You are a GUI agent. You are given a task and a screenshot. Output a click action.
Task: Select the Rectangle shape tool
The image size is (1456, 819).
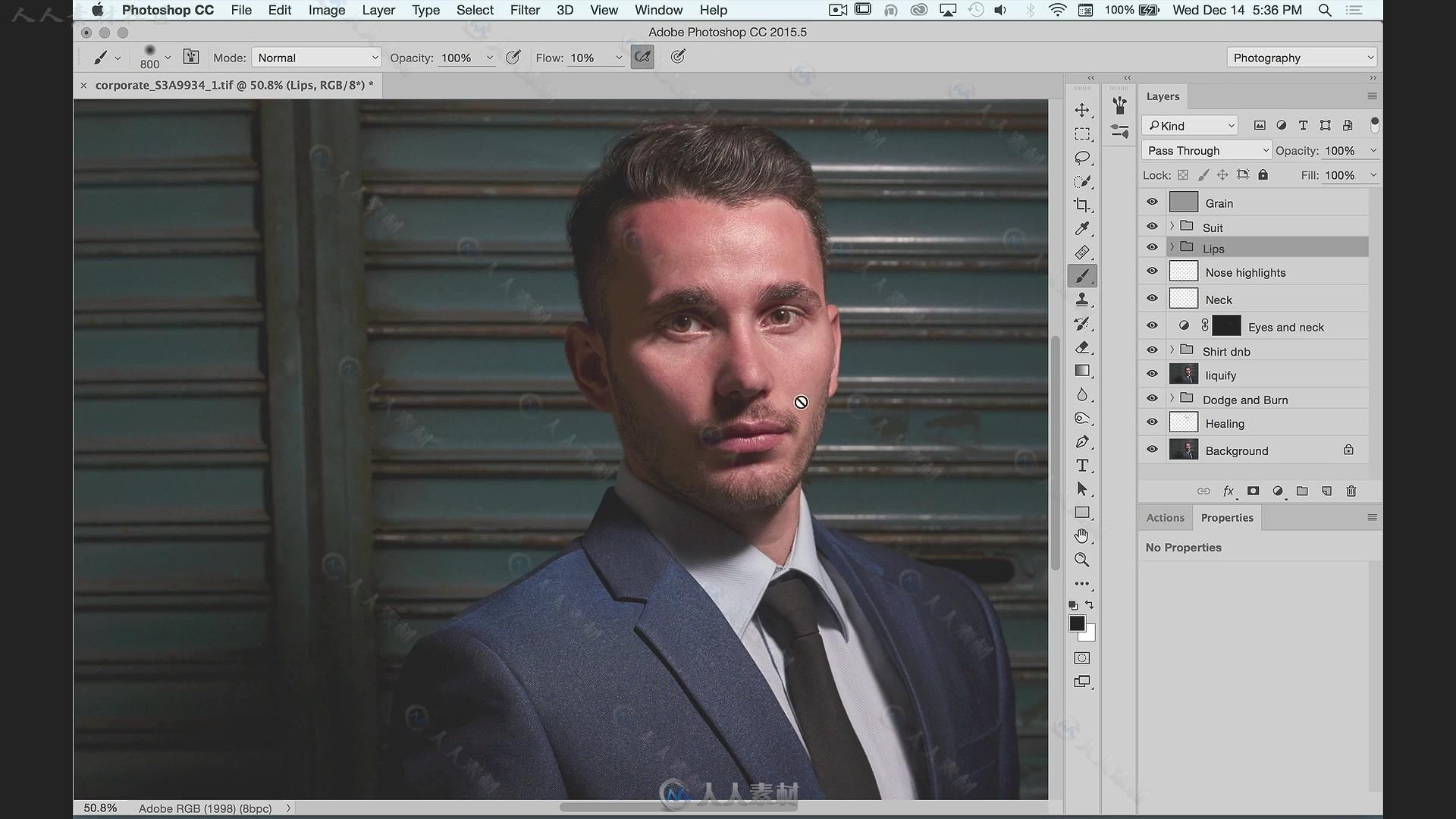(1082, 513)
